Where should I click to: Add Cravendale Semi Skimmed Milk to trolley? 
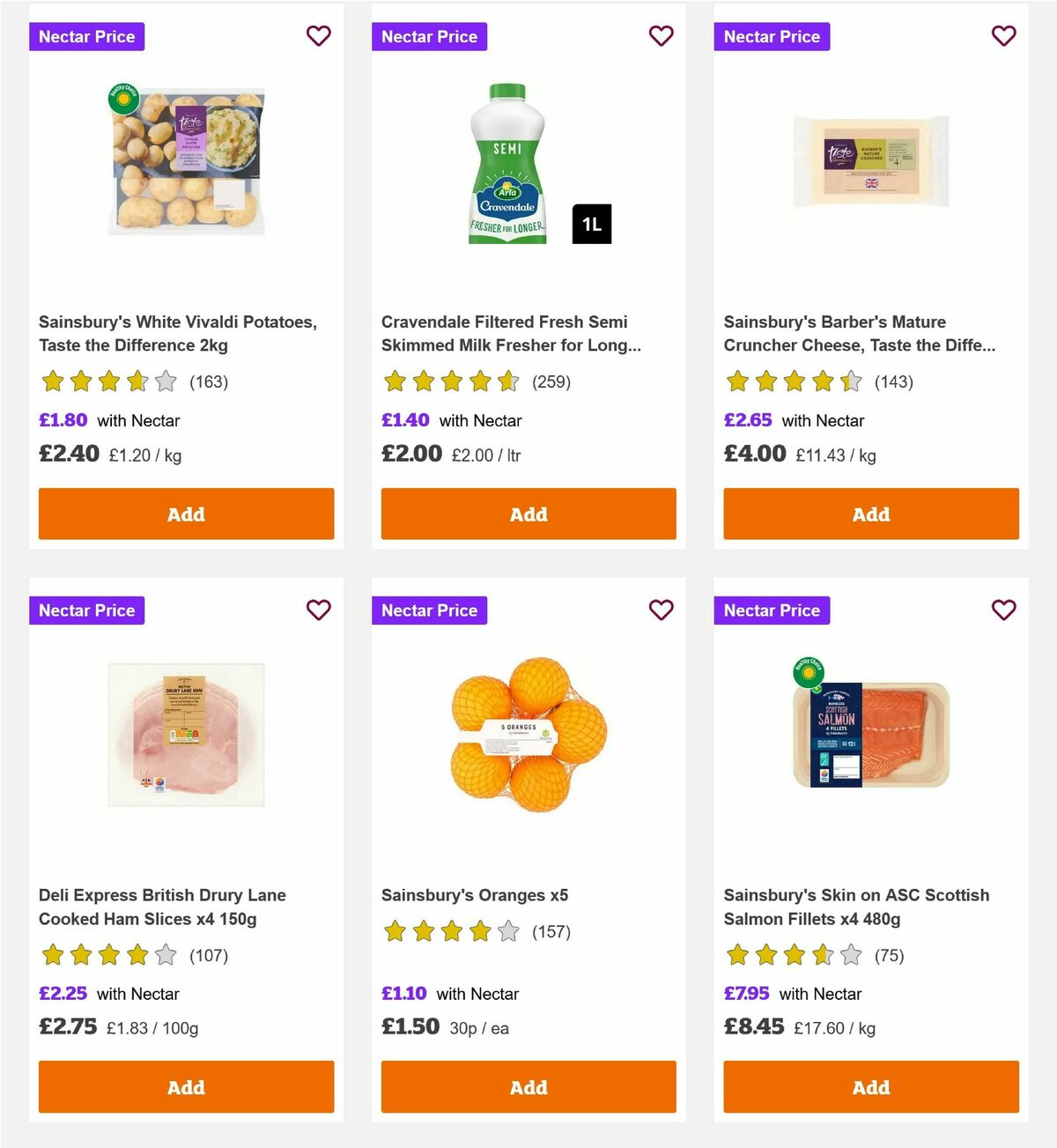[x=528, y=514]
